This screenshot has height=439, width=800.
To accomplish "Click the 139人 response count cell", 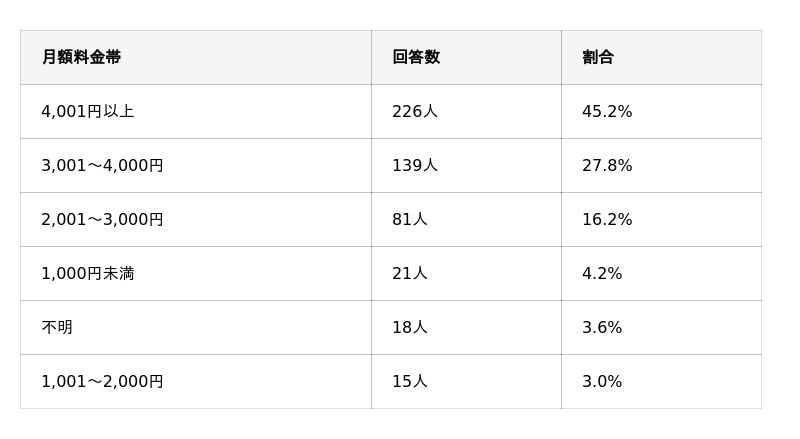I will coord(415,165).
